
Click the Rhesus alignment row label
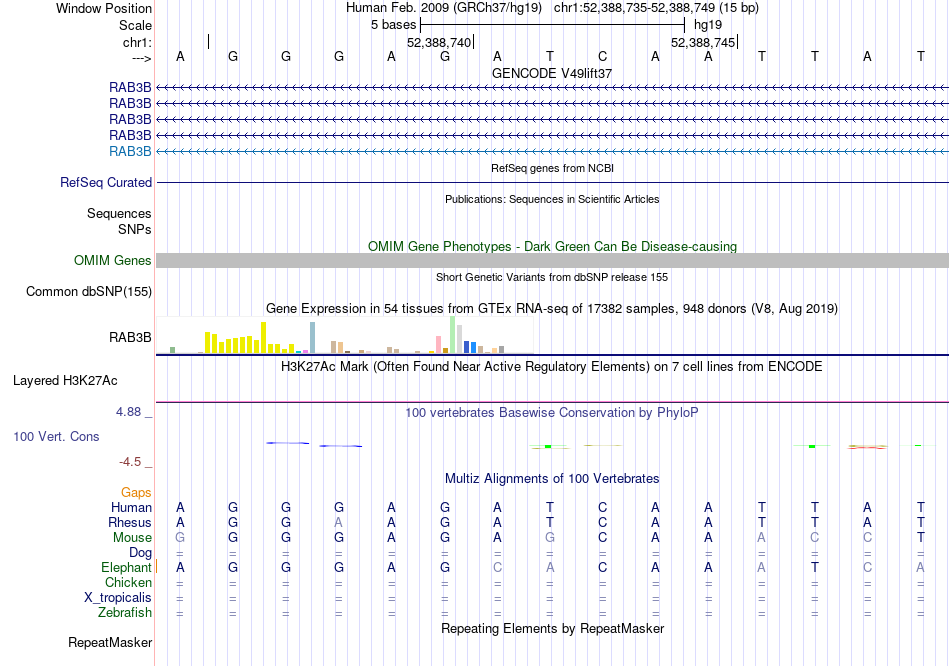coord(130,523)
